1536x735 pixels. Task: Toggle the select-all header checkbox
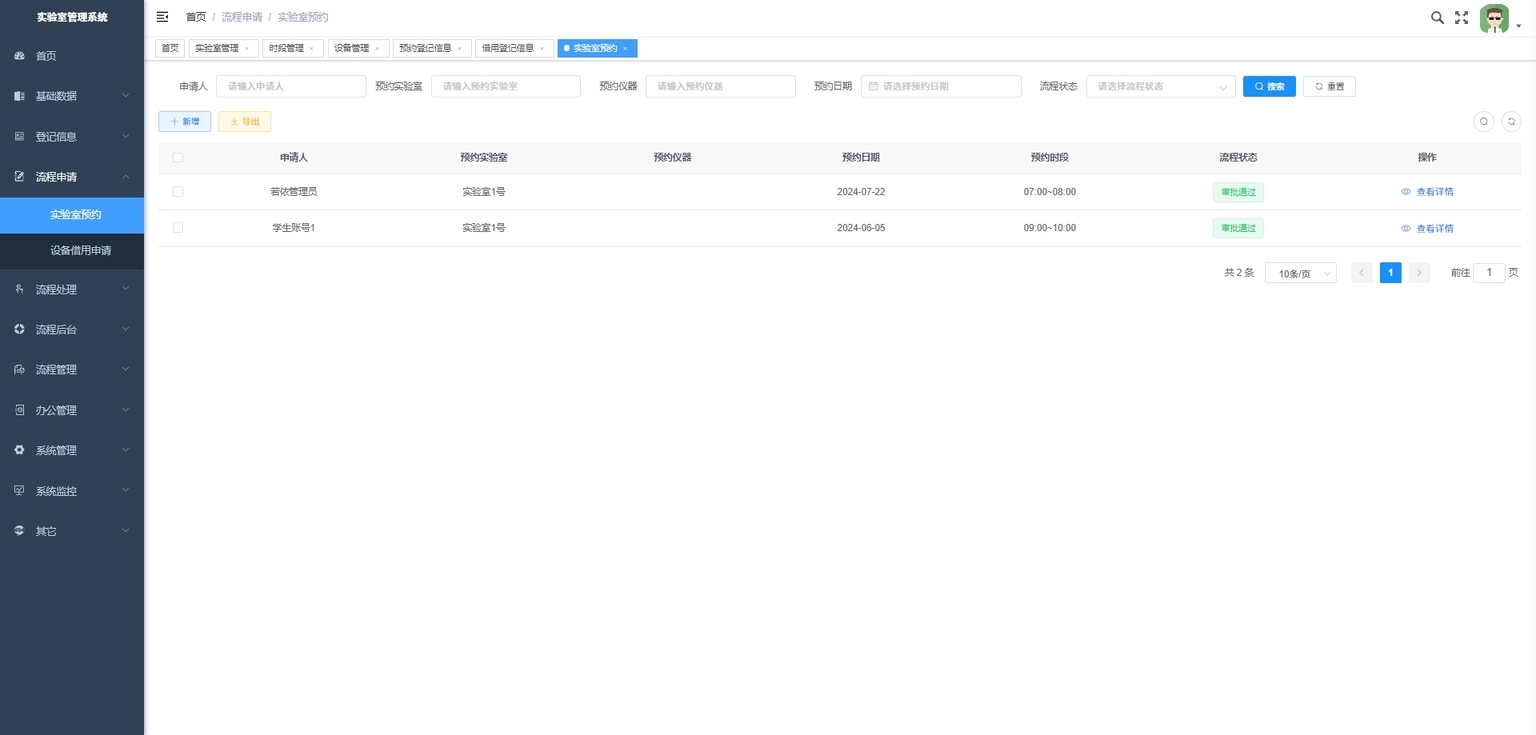(178, 157)
